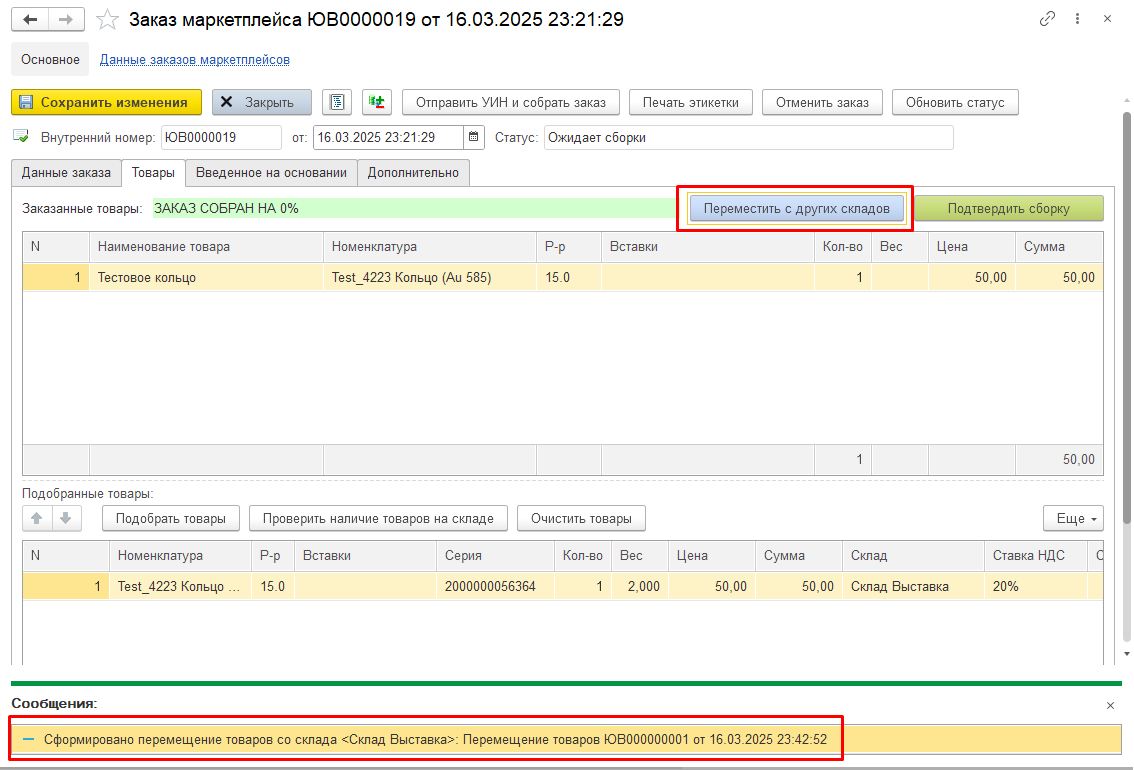Add order to favorites with the star

tap(107, 20)
